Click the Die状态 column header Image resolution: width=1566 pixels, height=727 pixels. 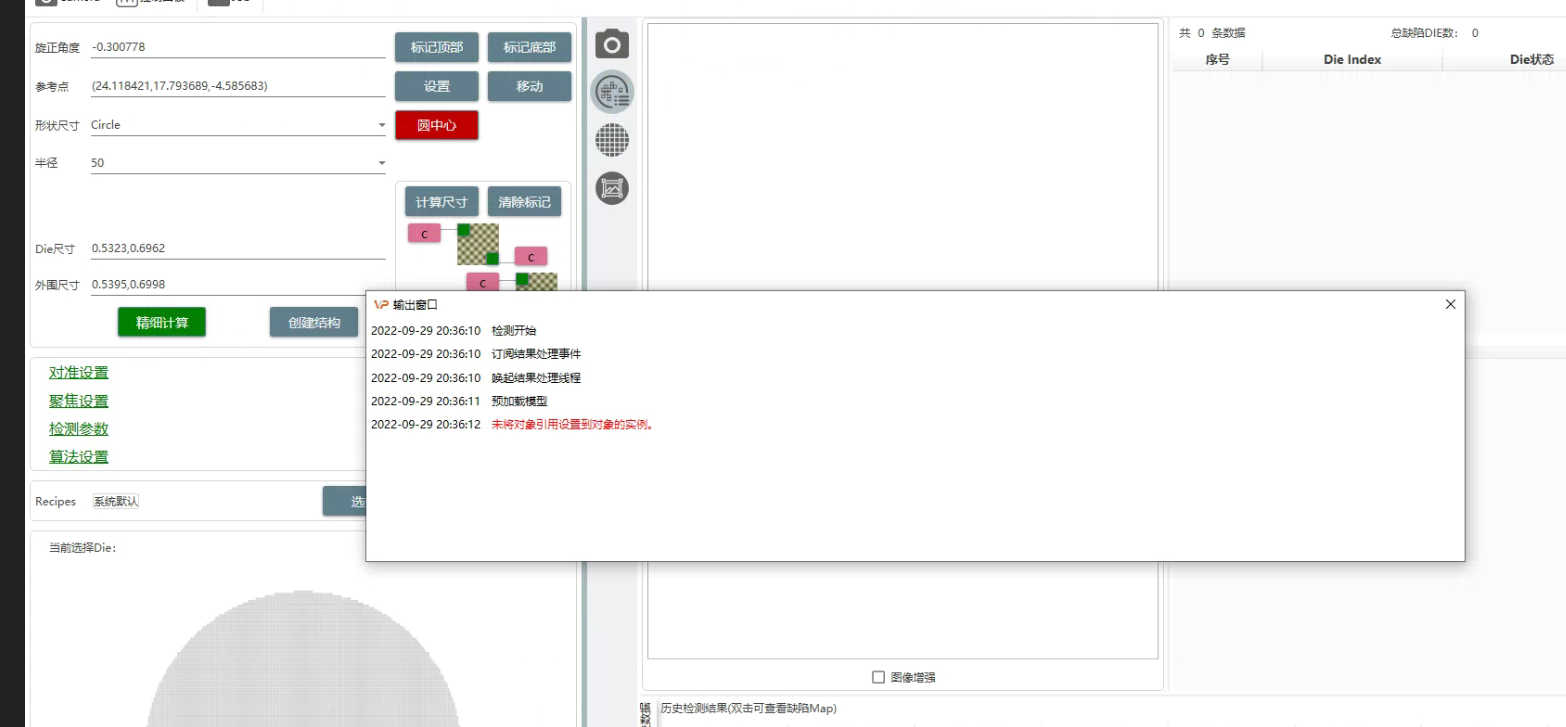click(1531, 59)
